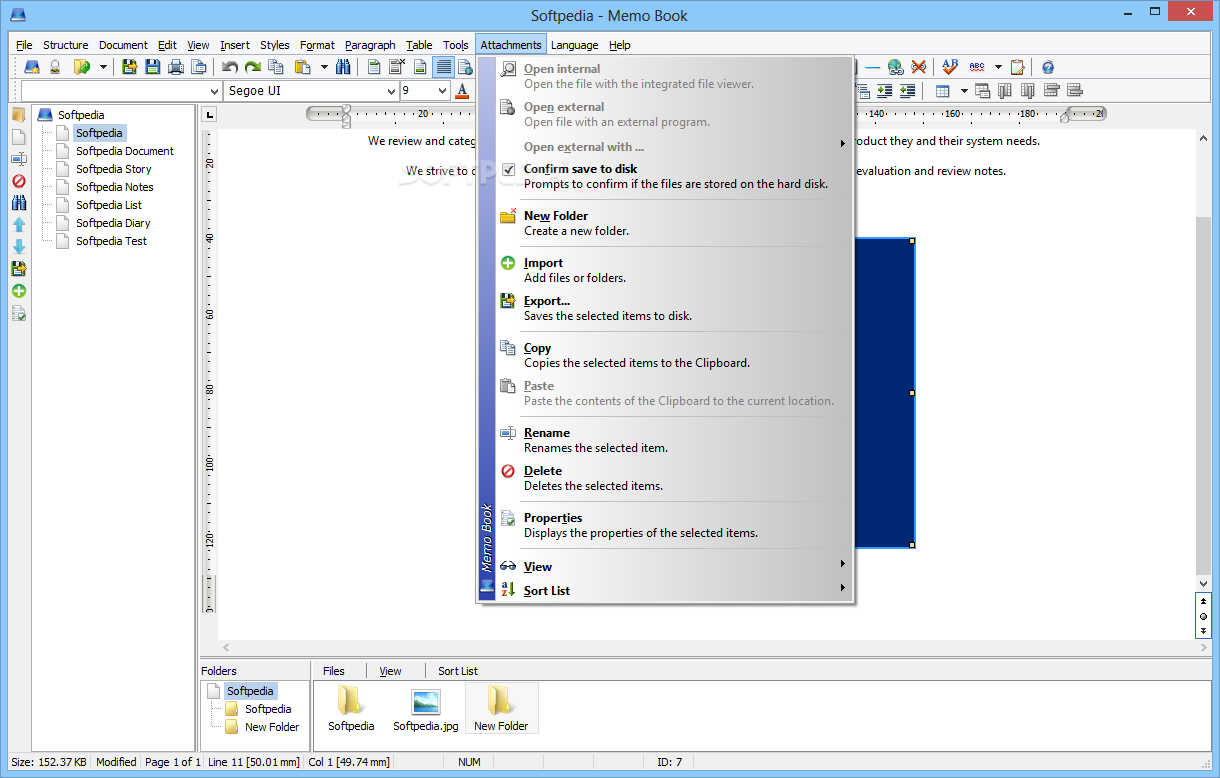Click the Files button in attachments pane
1220x778 pixels.
coord(334,671)
